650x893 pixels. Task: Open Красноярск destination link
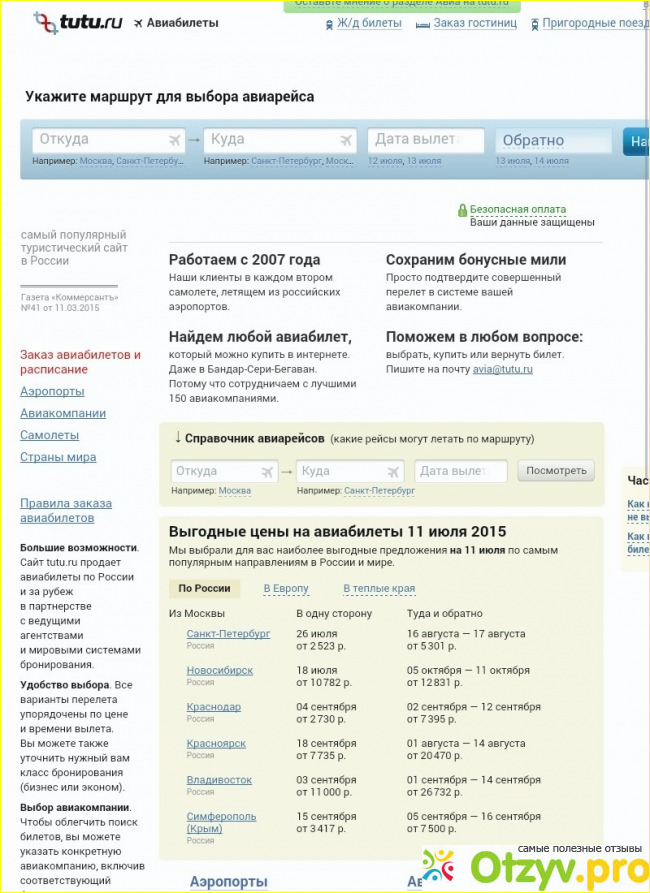point(216,743)
